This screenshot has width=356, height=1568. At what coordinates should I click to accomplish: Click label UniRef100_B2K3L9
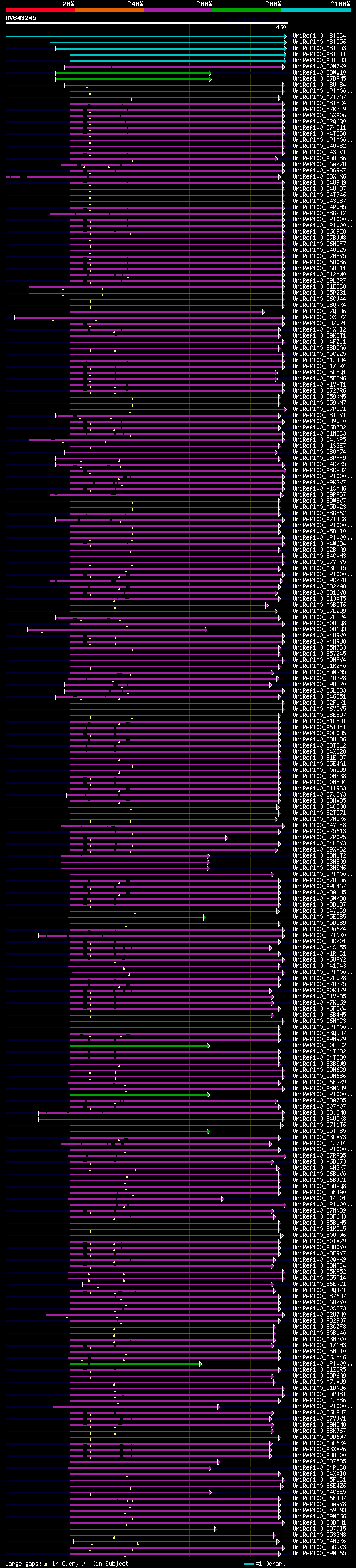(319, 109)
